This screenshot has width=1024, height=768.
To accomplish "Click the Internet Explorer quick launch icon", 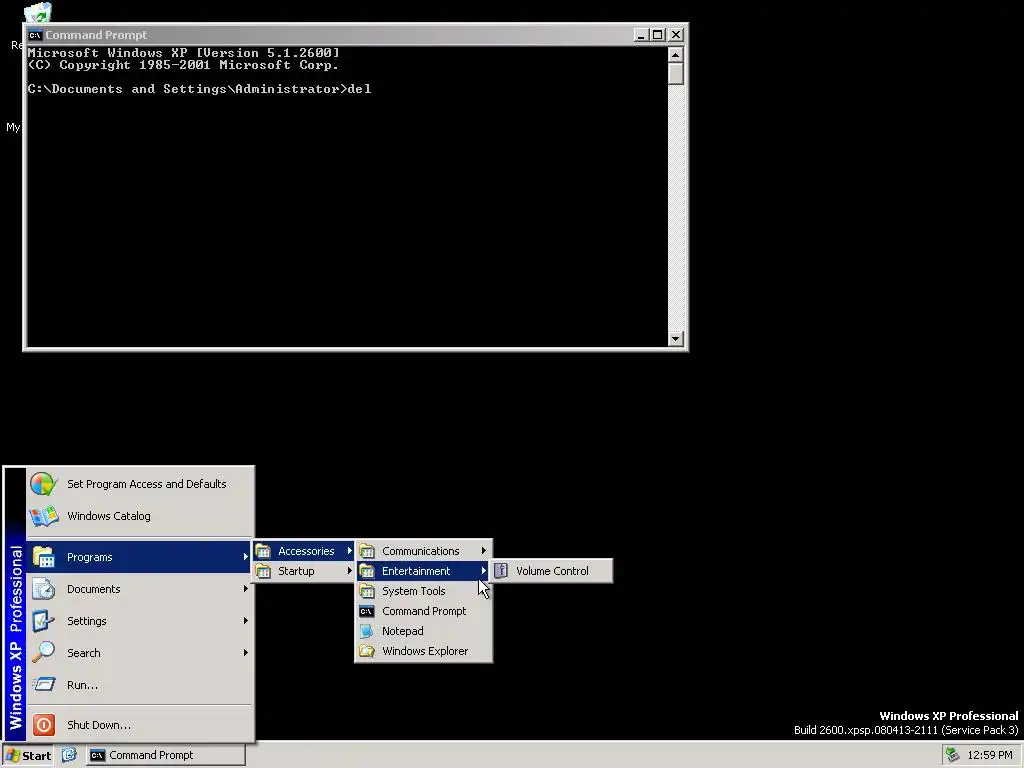I will (x=69, y=755).
